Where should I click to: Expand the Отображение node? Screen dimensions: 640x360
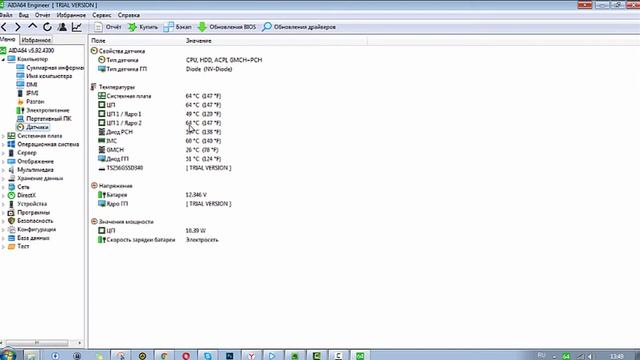click(3, 162)
